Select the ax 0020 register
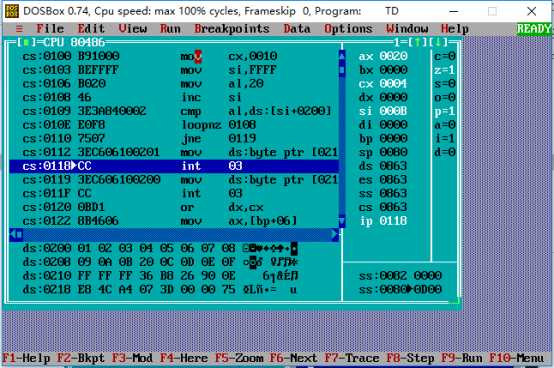The height and width of the screenshot is (368, 554). pyautogui.click(x=383, y=56)
